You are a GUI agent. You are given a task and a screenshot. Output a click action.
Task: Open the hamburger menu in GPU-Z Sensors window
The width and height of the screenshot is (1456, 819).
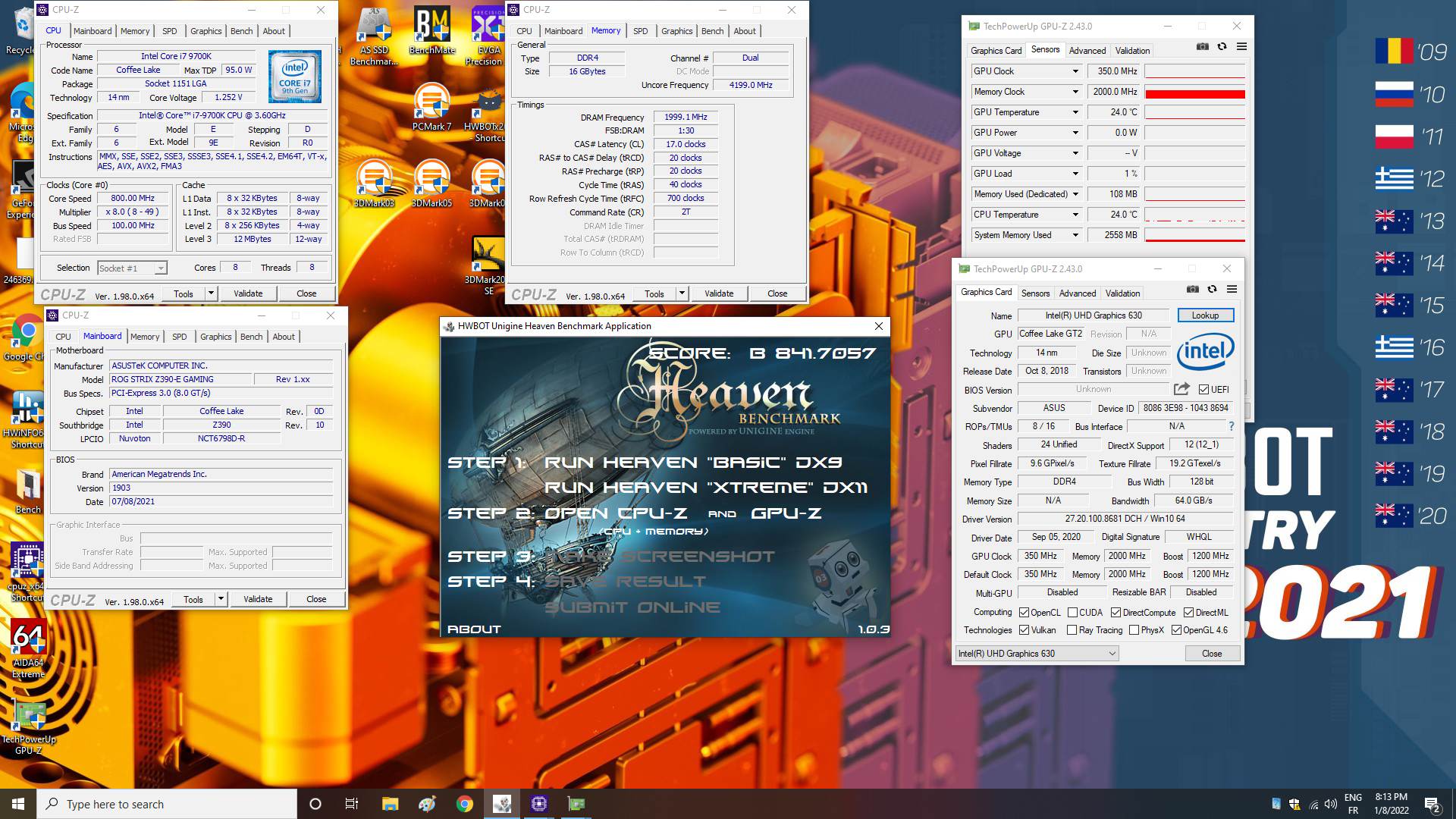pyautogui.click(x=1241, y=46)
